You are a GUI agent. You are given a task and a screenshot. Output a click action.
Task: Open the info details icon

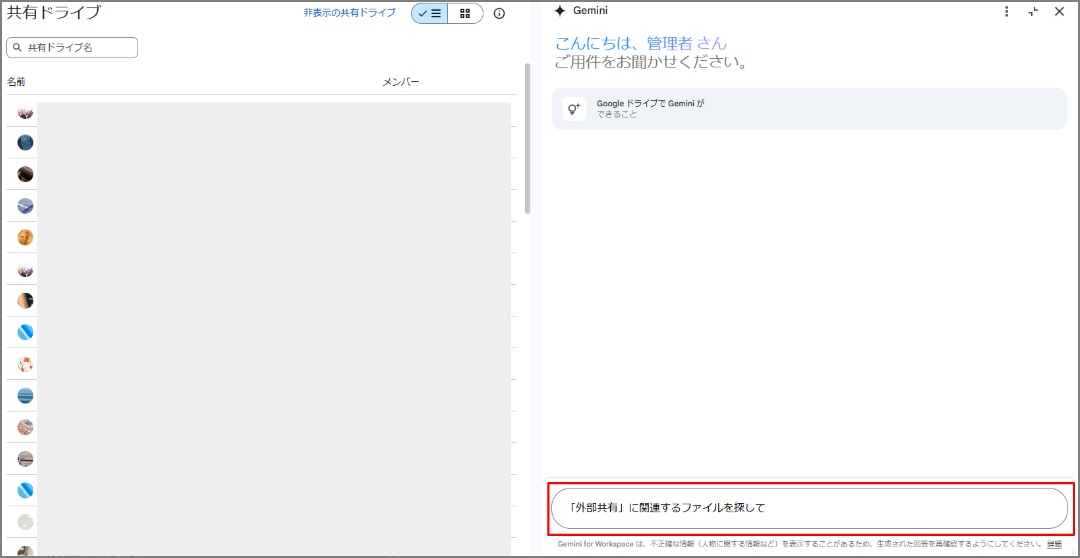(x=499, y=13)
